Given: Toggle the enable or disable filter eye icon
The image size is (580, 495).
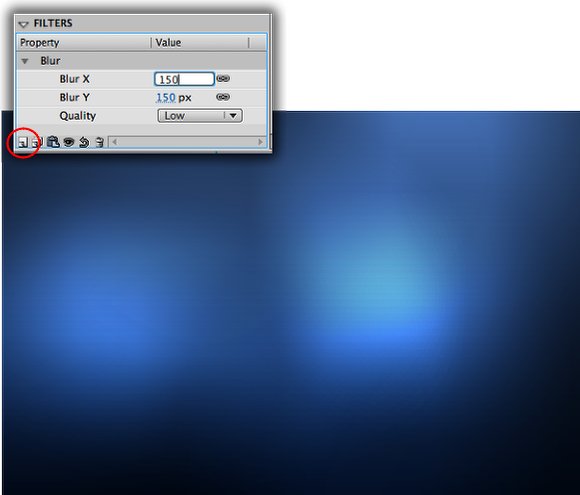Looking at the screenshot, I should click(69, 142).
